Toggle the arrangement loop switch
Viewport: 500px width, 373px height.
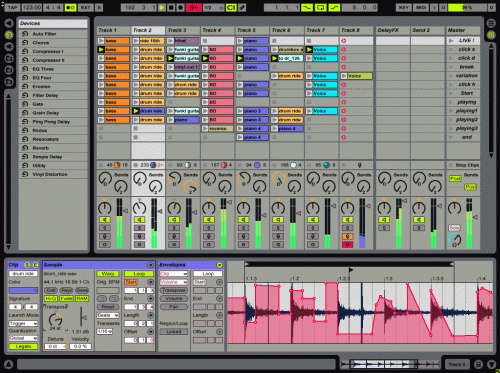point(321,7)
